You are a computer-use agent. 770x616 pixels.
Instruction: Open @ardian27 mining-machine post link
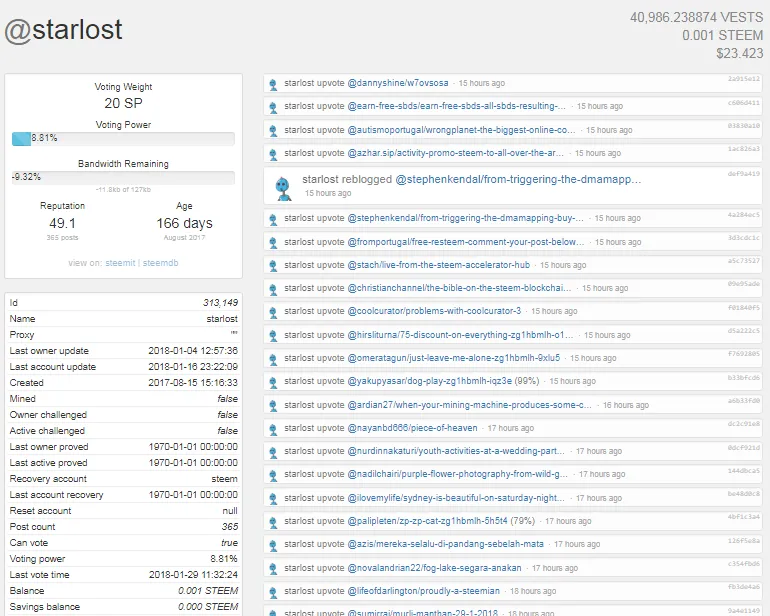[x=469, y=405]
